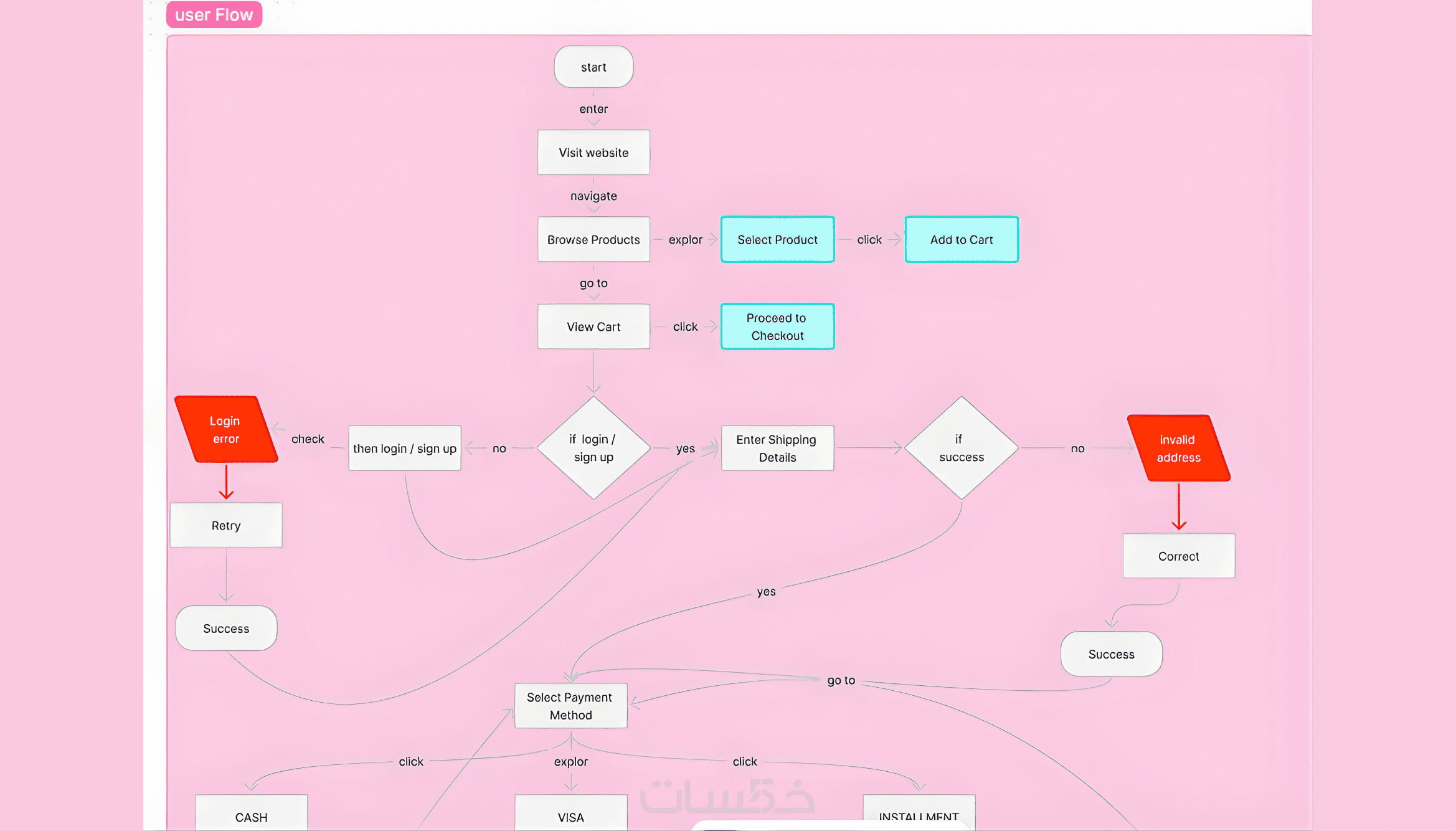Click the 'go to' connector label
Image resolution: width=1456 pixels, height=831 pixels.
(841, 680)
